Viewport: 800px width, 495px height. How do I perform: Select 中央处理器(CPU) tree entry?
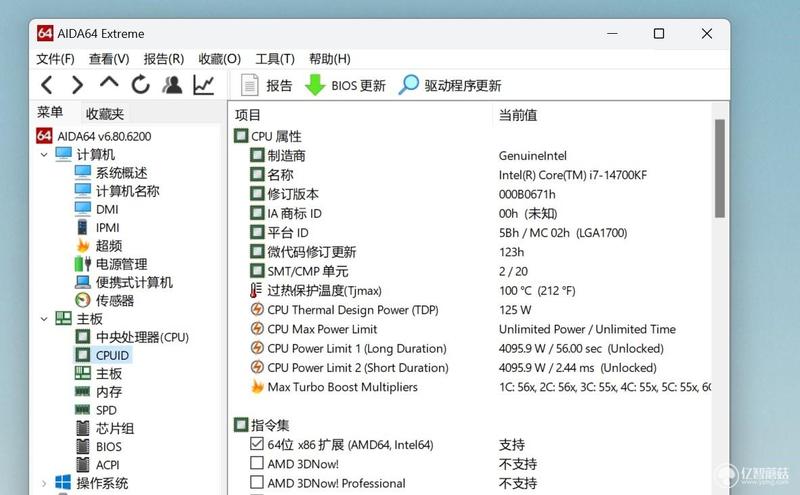pos(132,337)
